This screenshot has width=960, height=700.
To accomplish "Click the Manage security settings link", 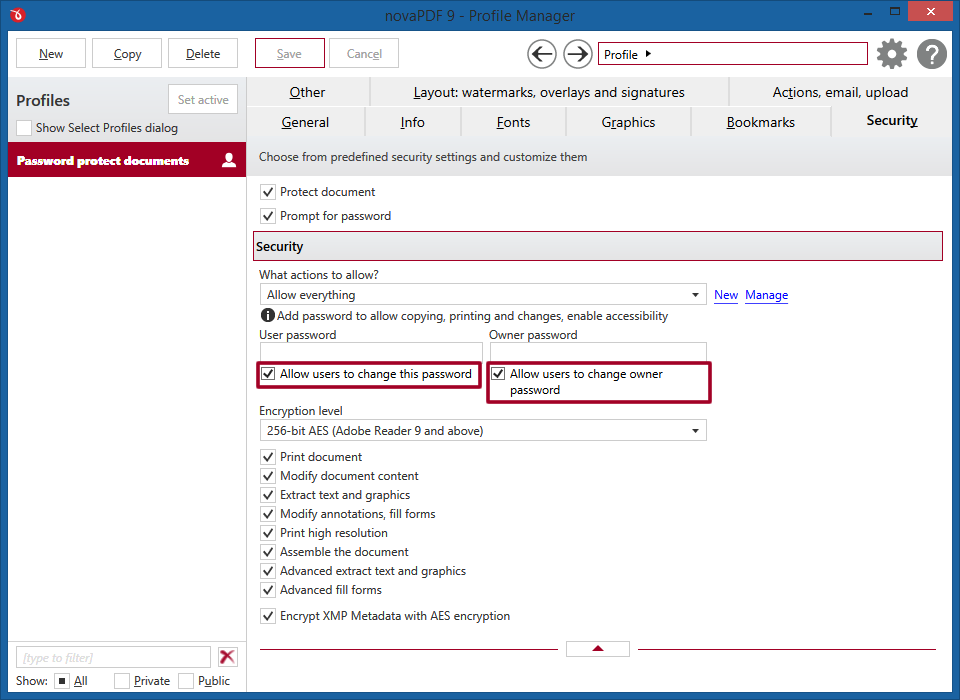I will pyautogui.click(x=767, y=295).
